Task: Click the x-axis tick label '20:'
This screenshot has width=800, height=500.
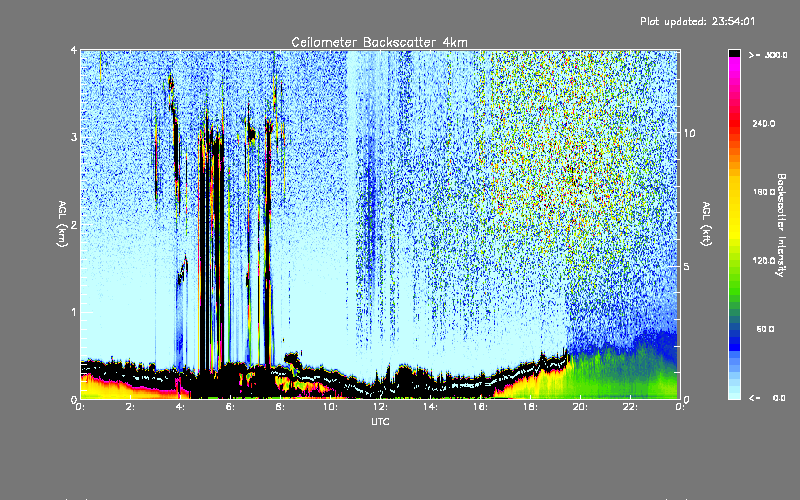Action: pyautogui.click(x=580, y=407)
